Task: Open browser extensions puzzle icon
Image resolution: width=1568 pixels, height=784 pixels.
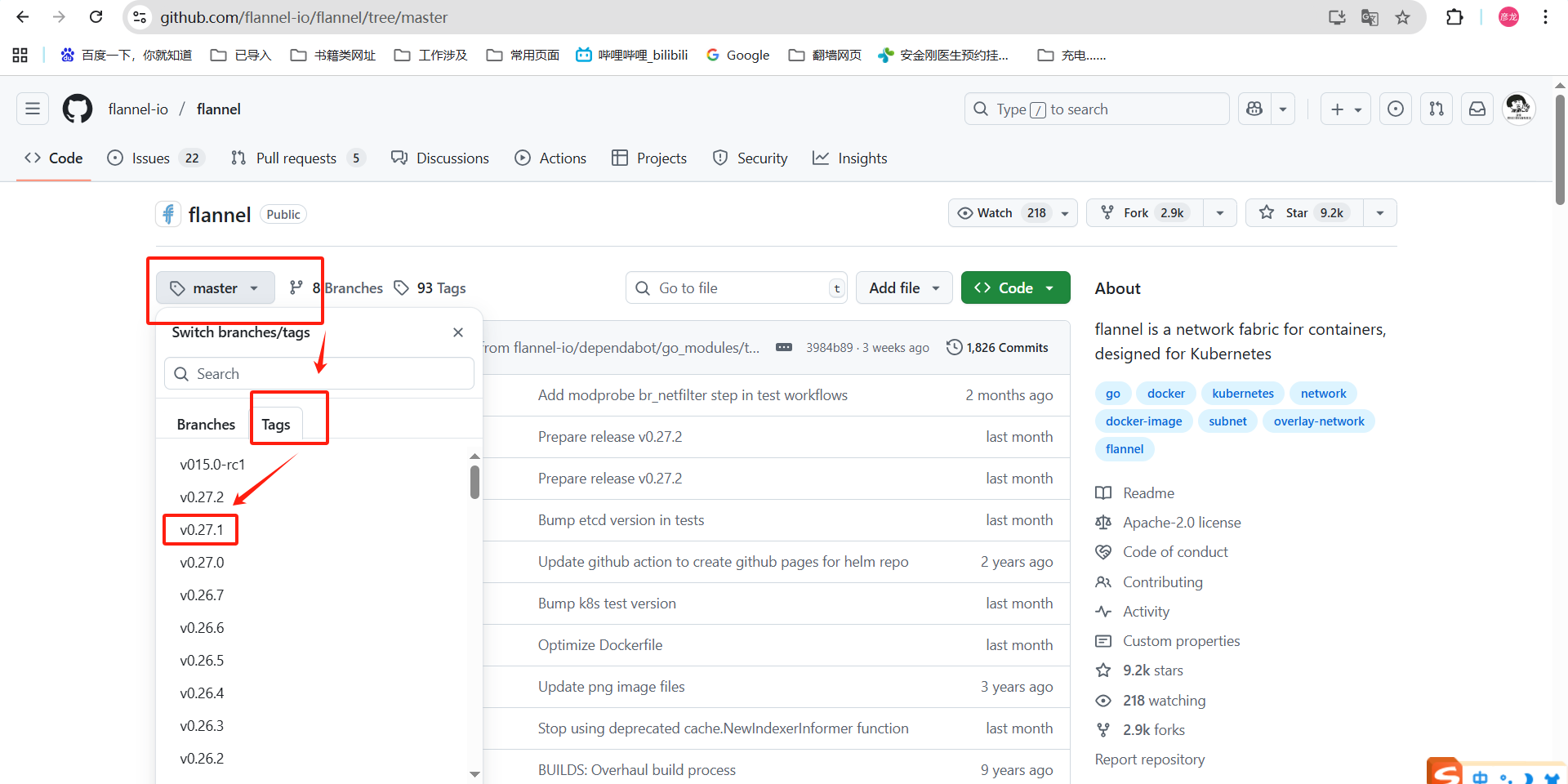Action: pyautogui.click(x=1454, y=17)
